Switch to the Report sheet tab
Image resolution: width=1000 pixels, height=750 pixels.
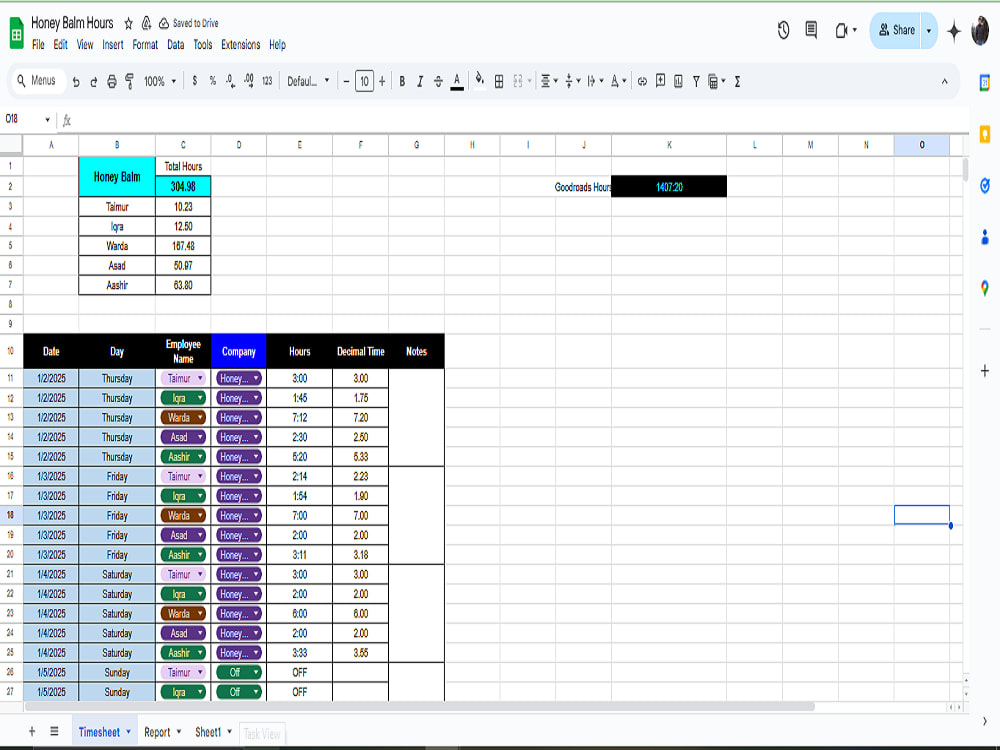point(157,732)
